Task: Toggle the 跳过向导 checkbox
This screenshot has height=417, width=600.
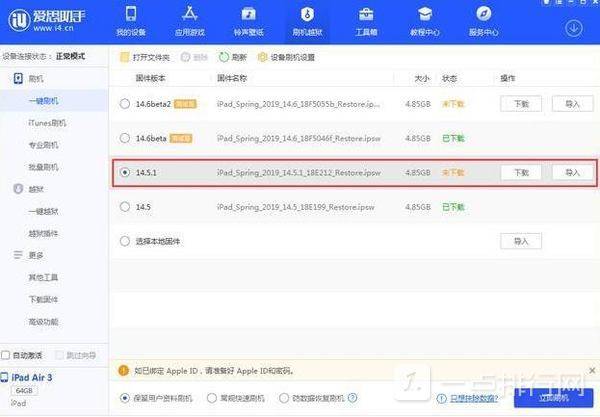Action: pyautogui.click(x=59, y=355)
